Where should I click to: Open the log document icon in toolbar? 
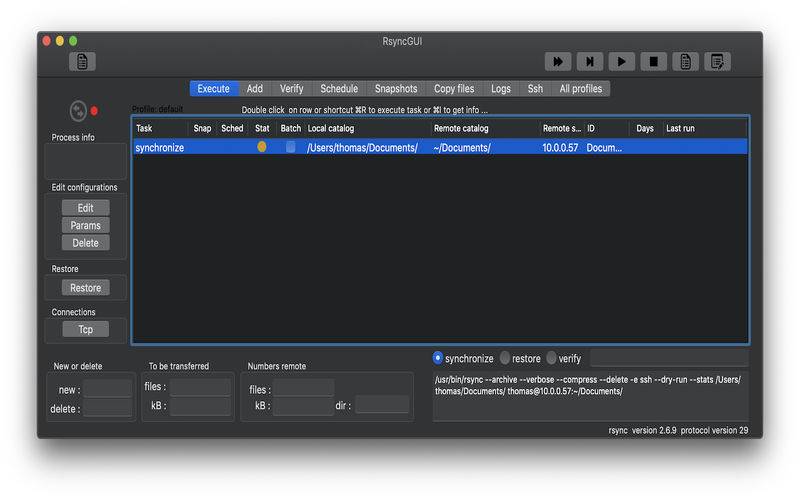click(686, 62)
